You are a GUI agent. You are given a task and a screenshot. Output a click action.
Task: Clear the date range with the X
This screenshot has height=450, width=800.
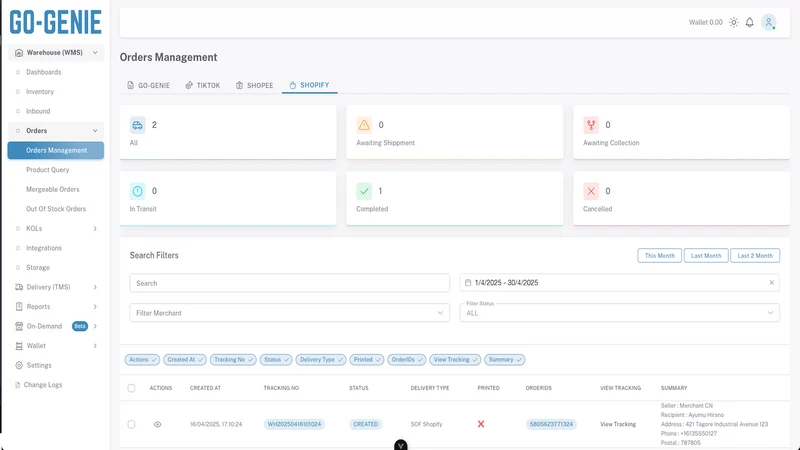(x=771, y=283)
